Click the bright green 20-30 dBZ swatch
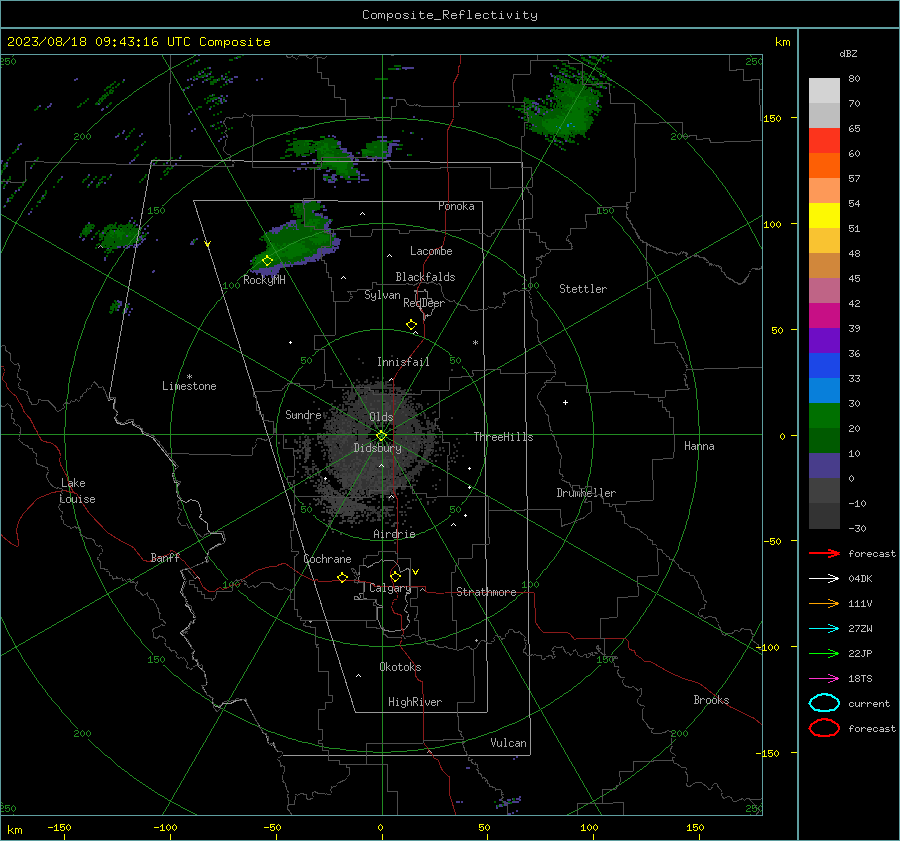The width and height of the screenshot is (900, 841). pos(824,416)
